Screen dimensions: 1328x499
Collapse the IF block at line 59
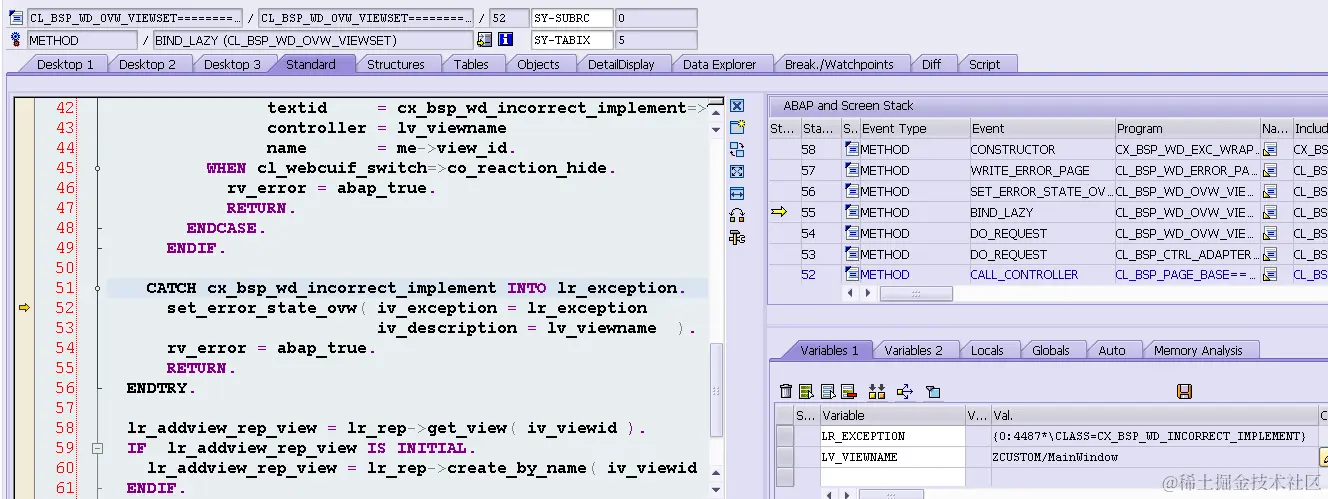97,448
